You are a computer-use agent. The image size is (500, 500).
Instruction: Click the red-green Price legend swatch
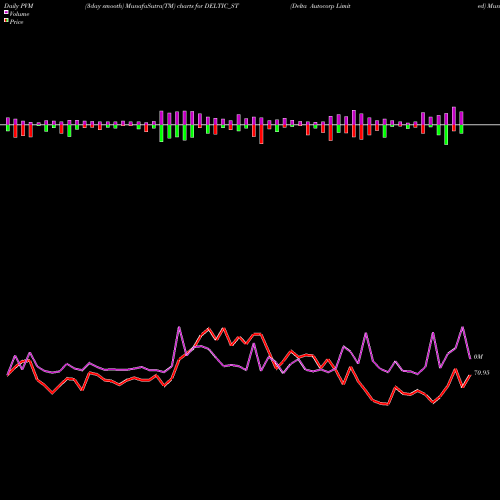coord(6,21)
